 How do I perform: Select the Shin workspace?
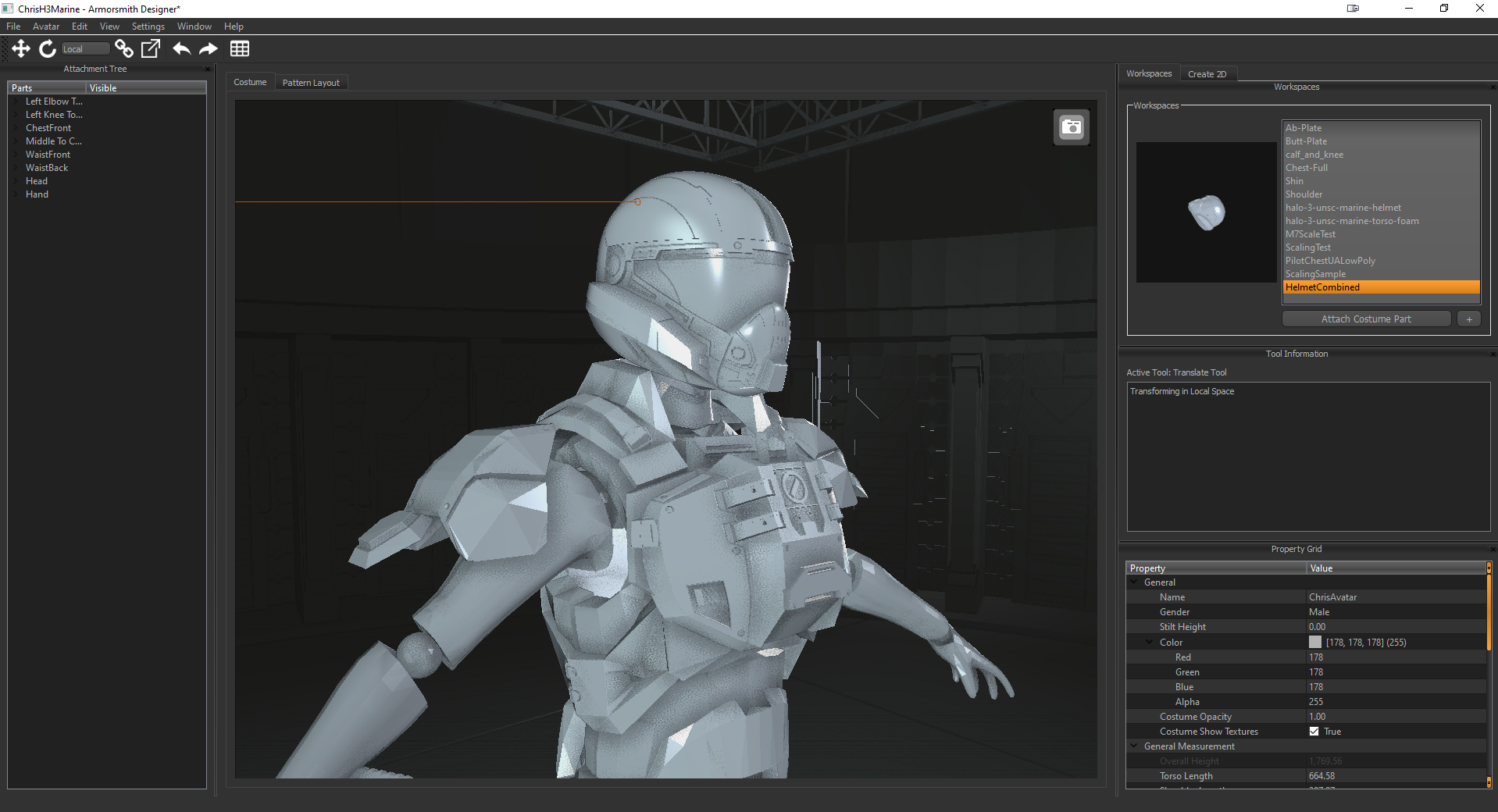[1381, 181]
